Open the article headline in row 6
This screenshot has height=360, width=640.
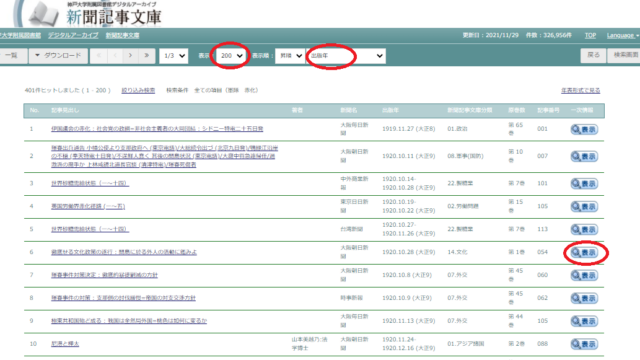click(124, 252)
